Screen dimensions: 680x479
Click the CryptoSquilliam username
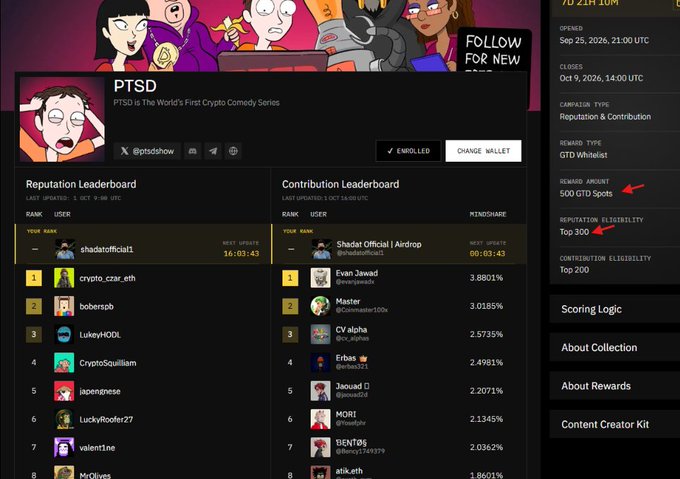[x=108, y=363]
